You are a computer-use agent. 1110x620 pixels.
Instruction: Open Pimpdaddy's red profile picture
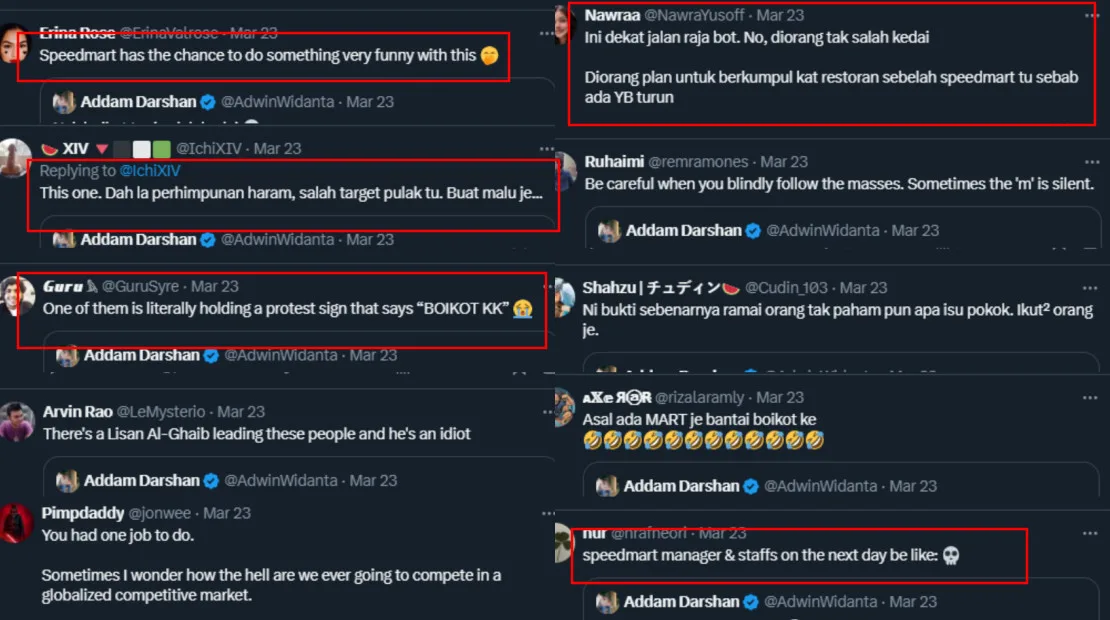pyautogui.click(x=16, y=523)
